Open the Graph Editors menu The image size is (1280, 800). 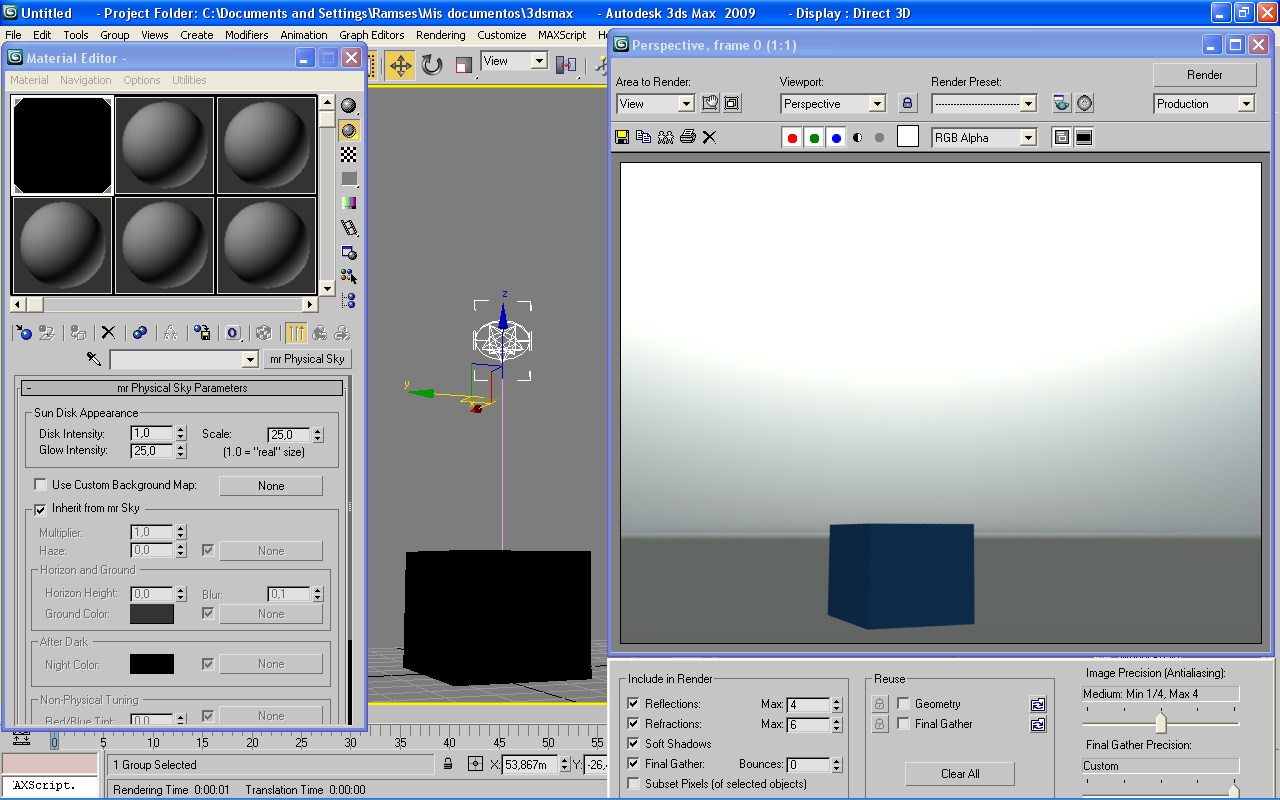(x=372, y=35)
